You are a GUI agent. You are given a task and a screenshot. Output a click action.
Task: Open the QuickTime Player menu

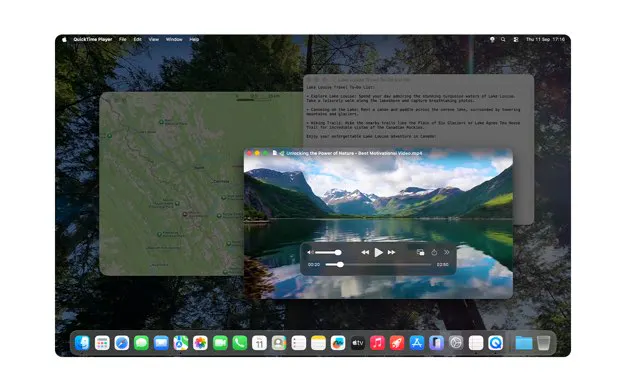(93, 40)
